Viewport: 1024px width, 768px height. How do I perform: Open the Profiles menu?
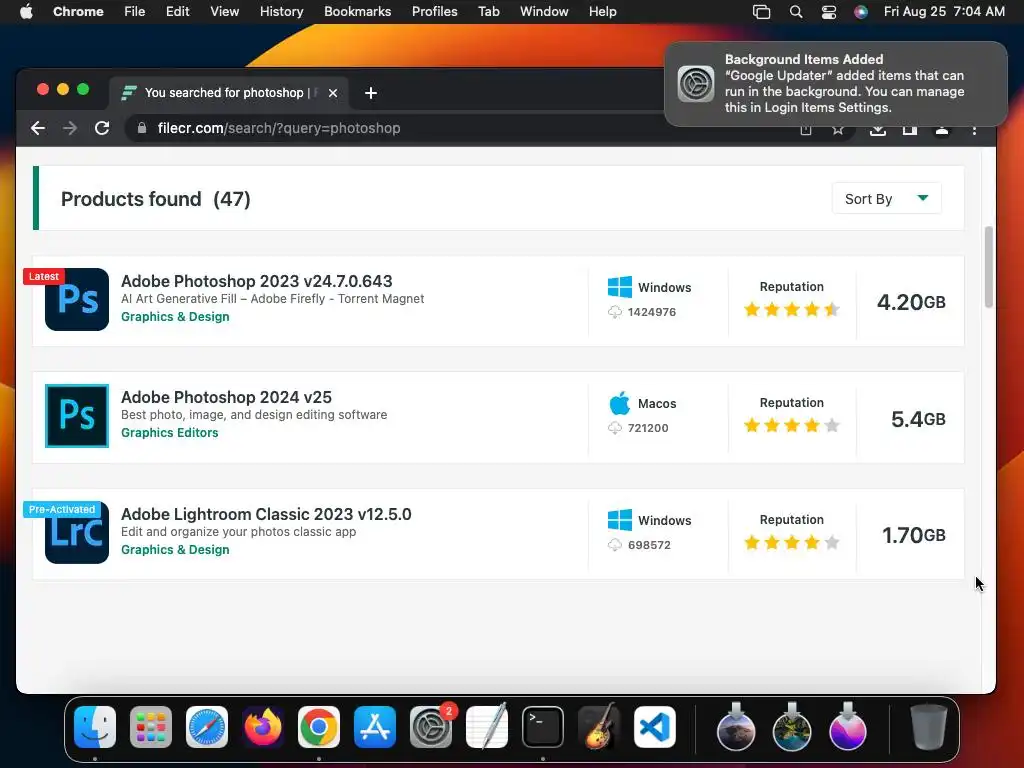(x=434, y=12)
